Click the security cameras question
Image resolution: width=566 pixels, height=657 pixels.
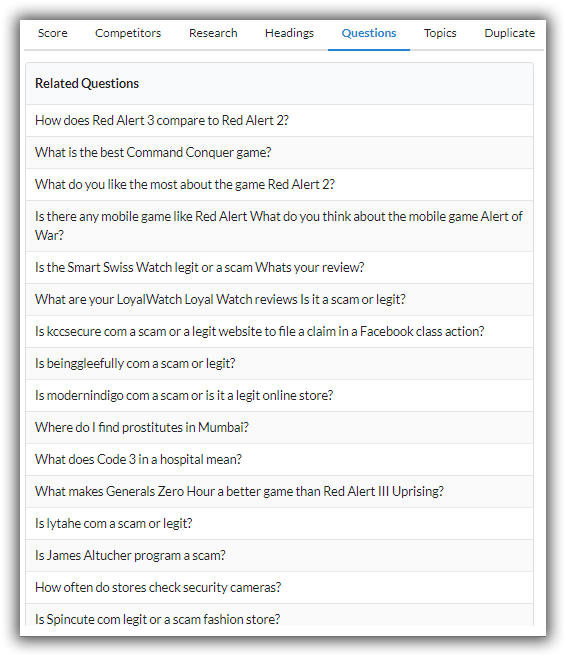click(x=279, y=587)
